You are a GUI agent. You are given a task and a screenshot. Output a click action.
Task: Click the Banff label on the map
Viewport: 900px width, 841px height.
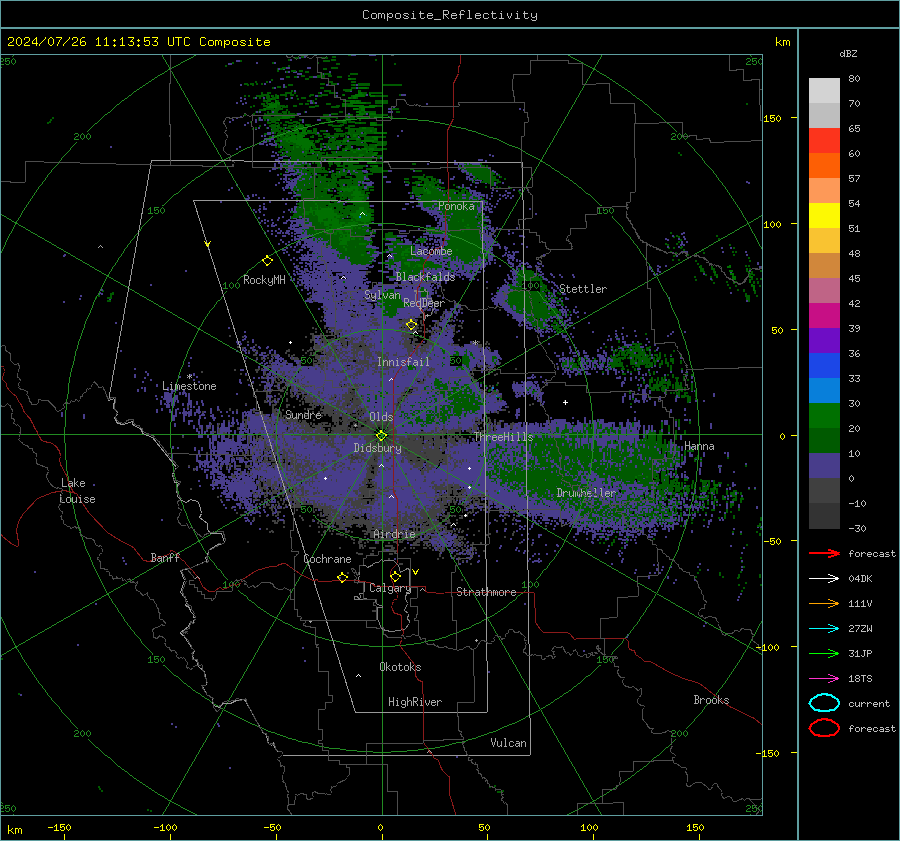click(165, 557)
